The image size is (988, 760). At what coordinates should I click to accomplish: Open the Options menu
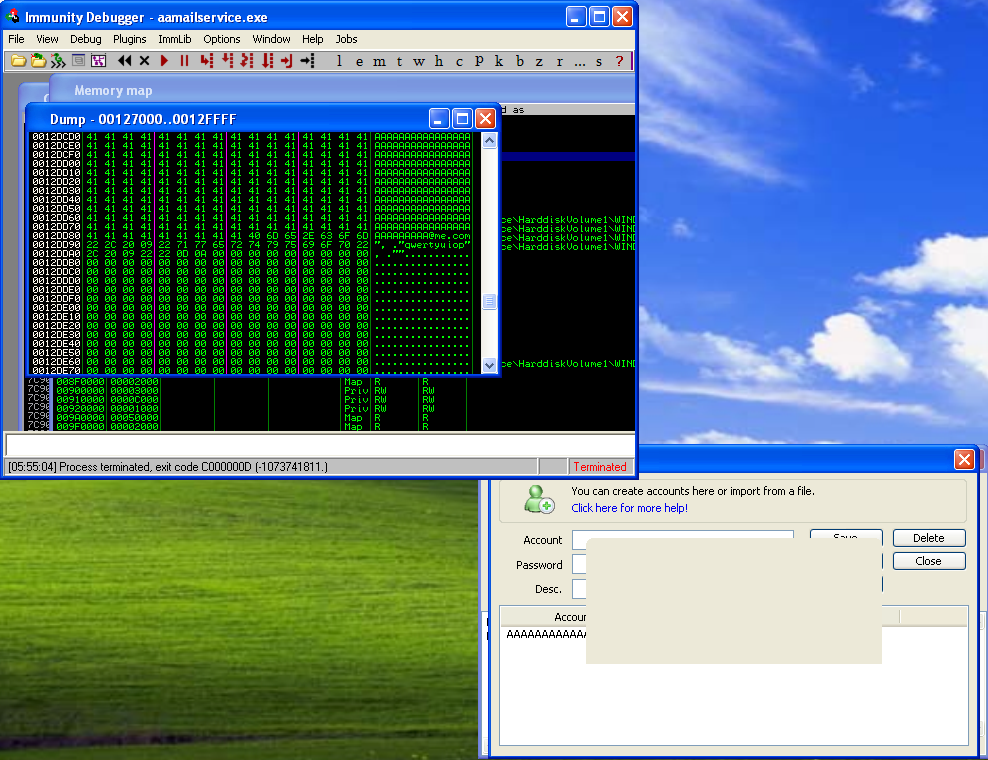point(222,39)
